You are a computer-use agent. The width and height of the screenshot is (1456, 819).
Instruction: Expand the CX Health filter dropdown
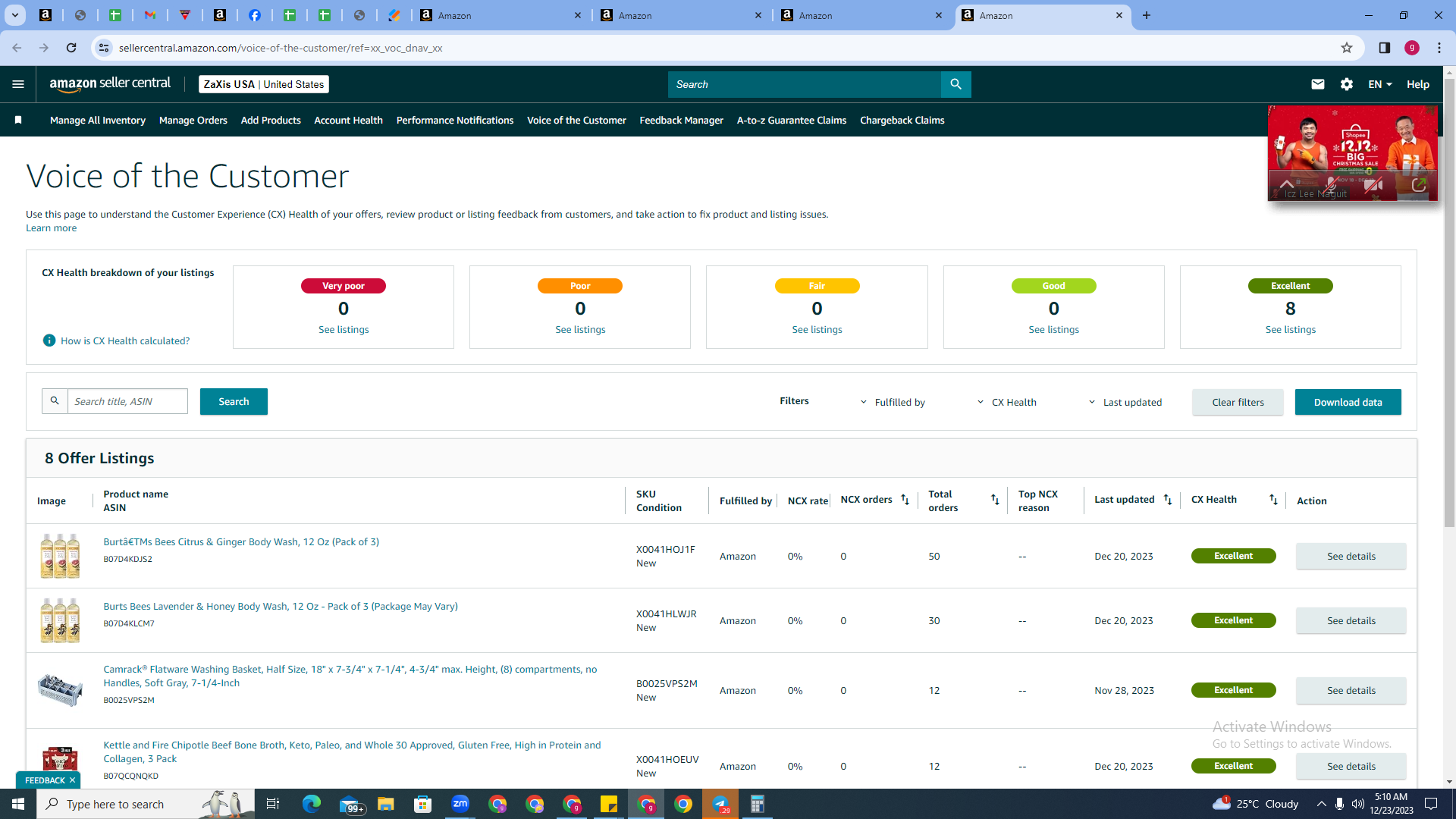click(1006, 402)
